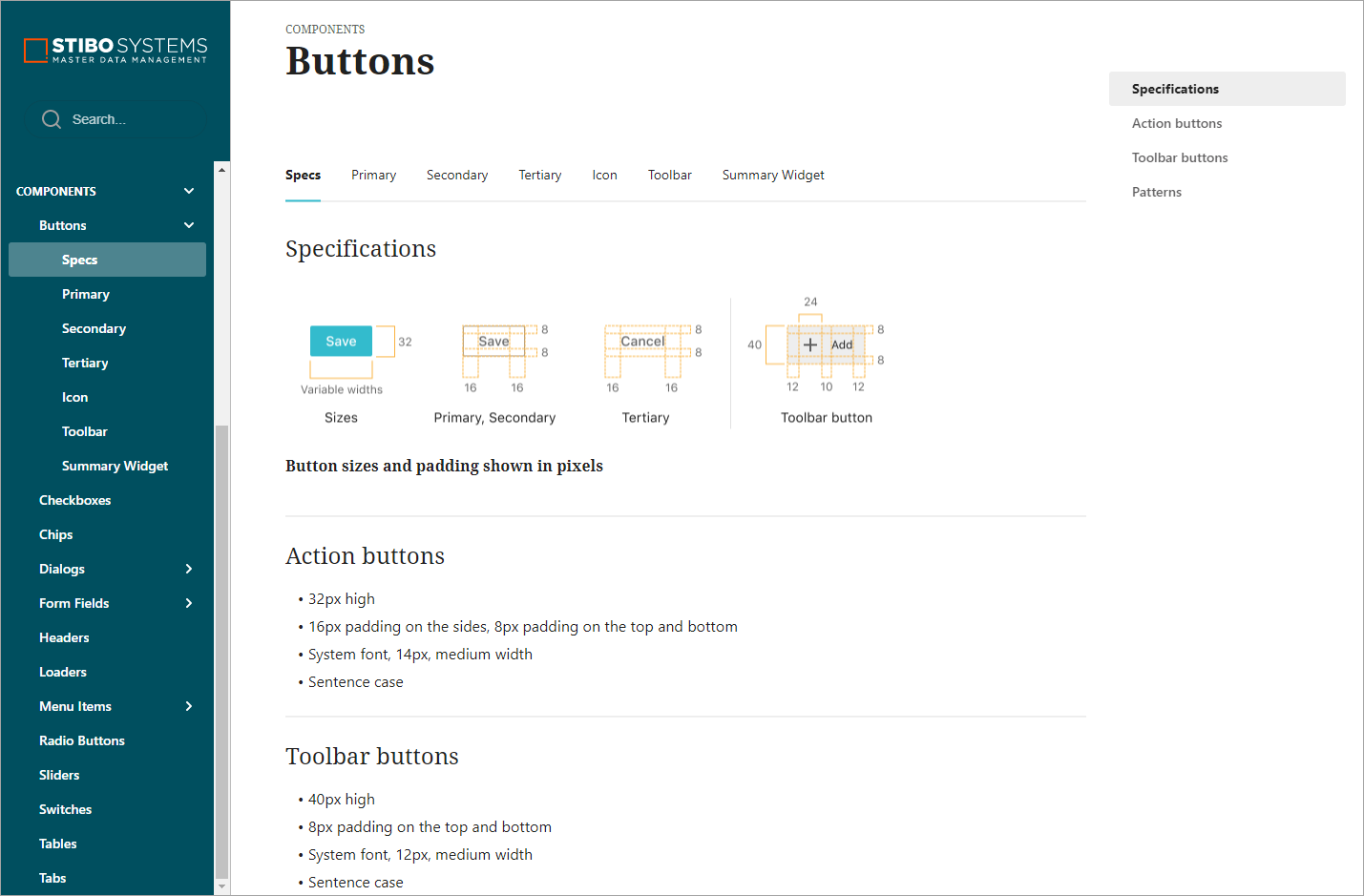Screen dimensions: 1364x896
Task: Expand the Dialogs submenu
Action: (x=189, y=569)
